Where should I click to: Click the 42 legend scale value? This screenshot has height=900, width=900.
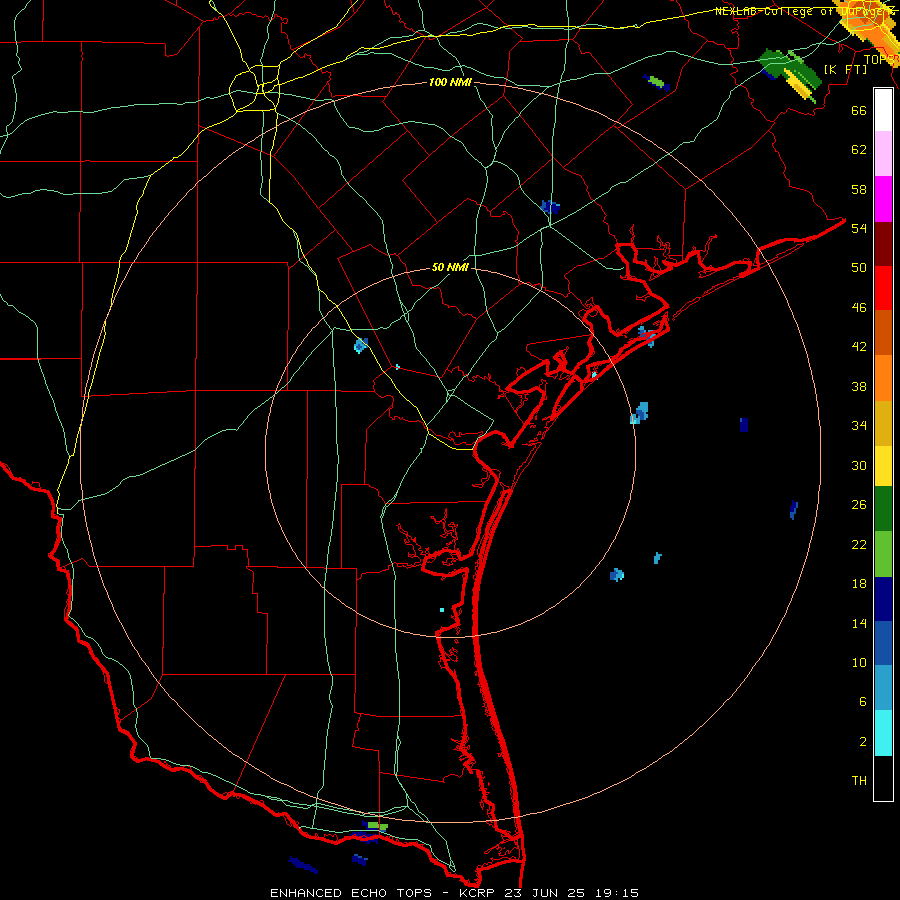click(x=859, y=346)
